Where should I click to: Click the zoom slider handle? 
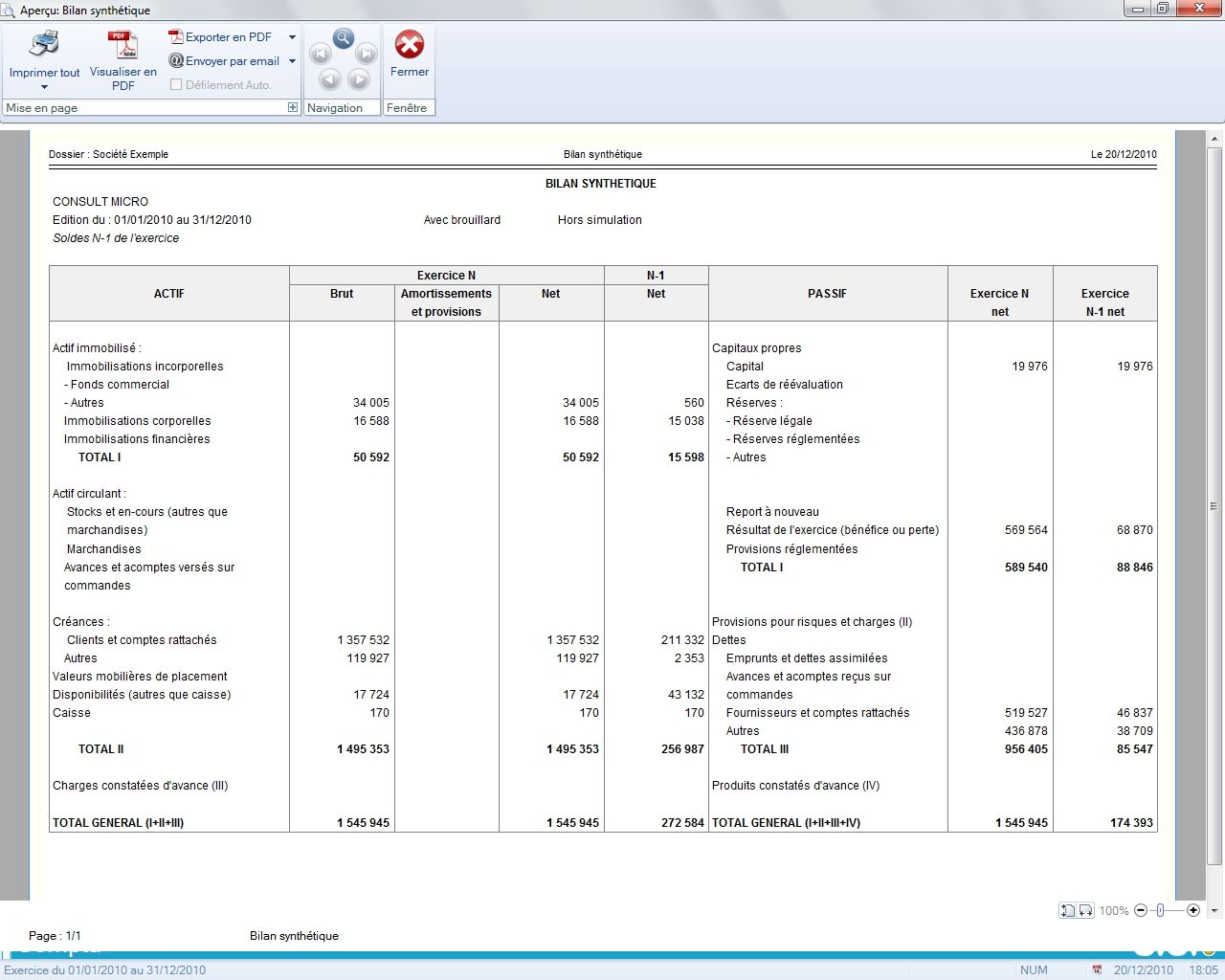(1160, 910)
